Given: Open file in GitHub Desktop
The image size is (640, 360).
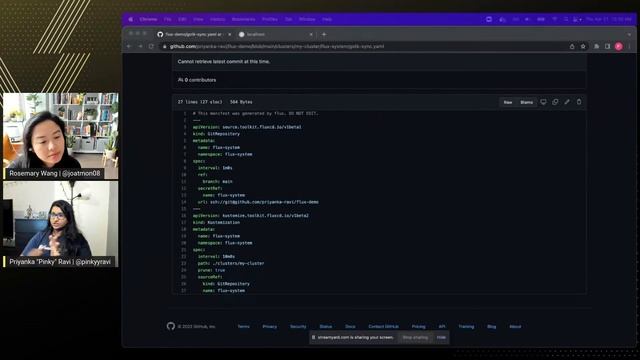Looking at the screenshot, I should point(543,102).
